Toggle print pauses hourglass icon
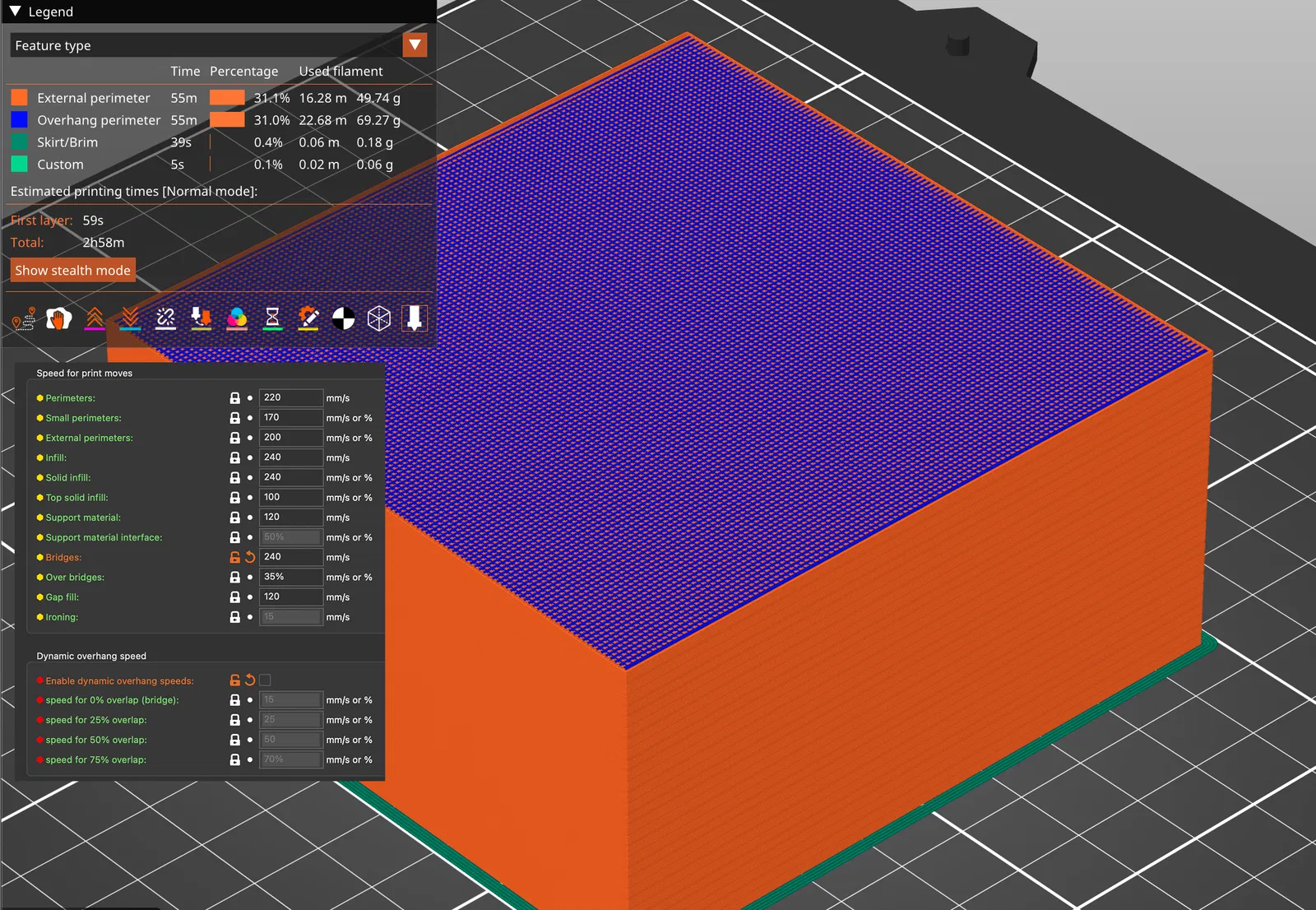The image size is (1316, 910). click(272, 318)
